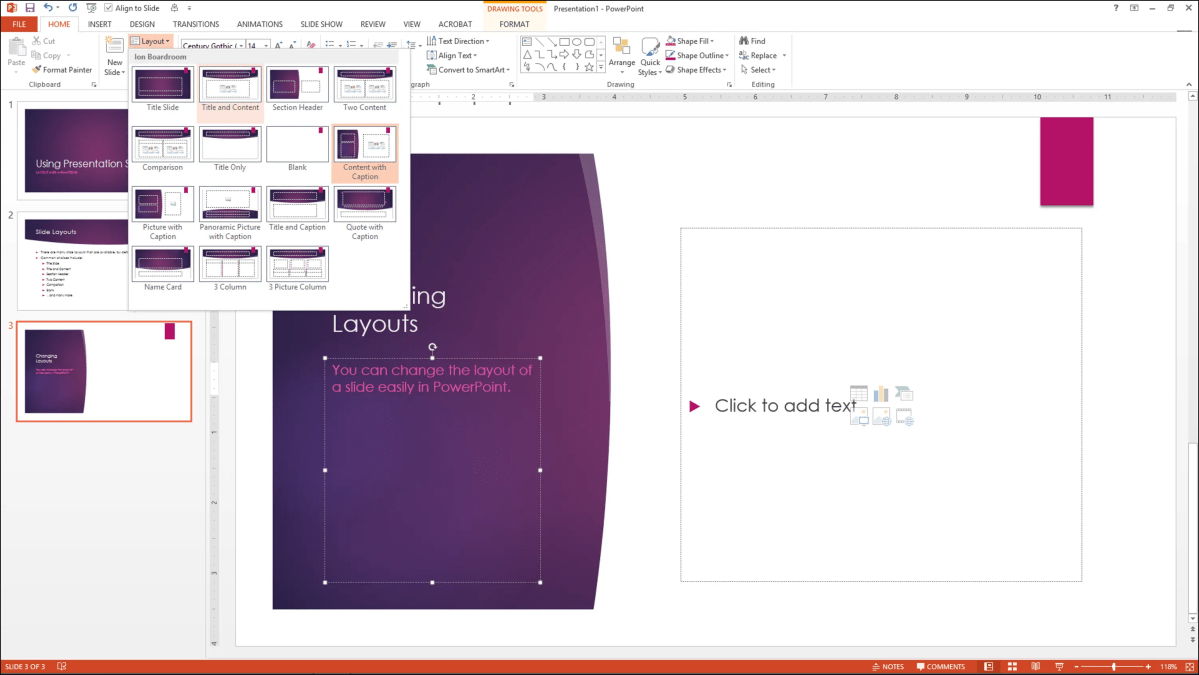Select the text box shape icon
The width and height of the screenshot is (1199, 675).
click(527, 42)
